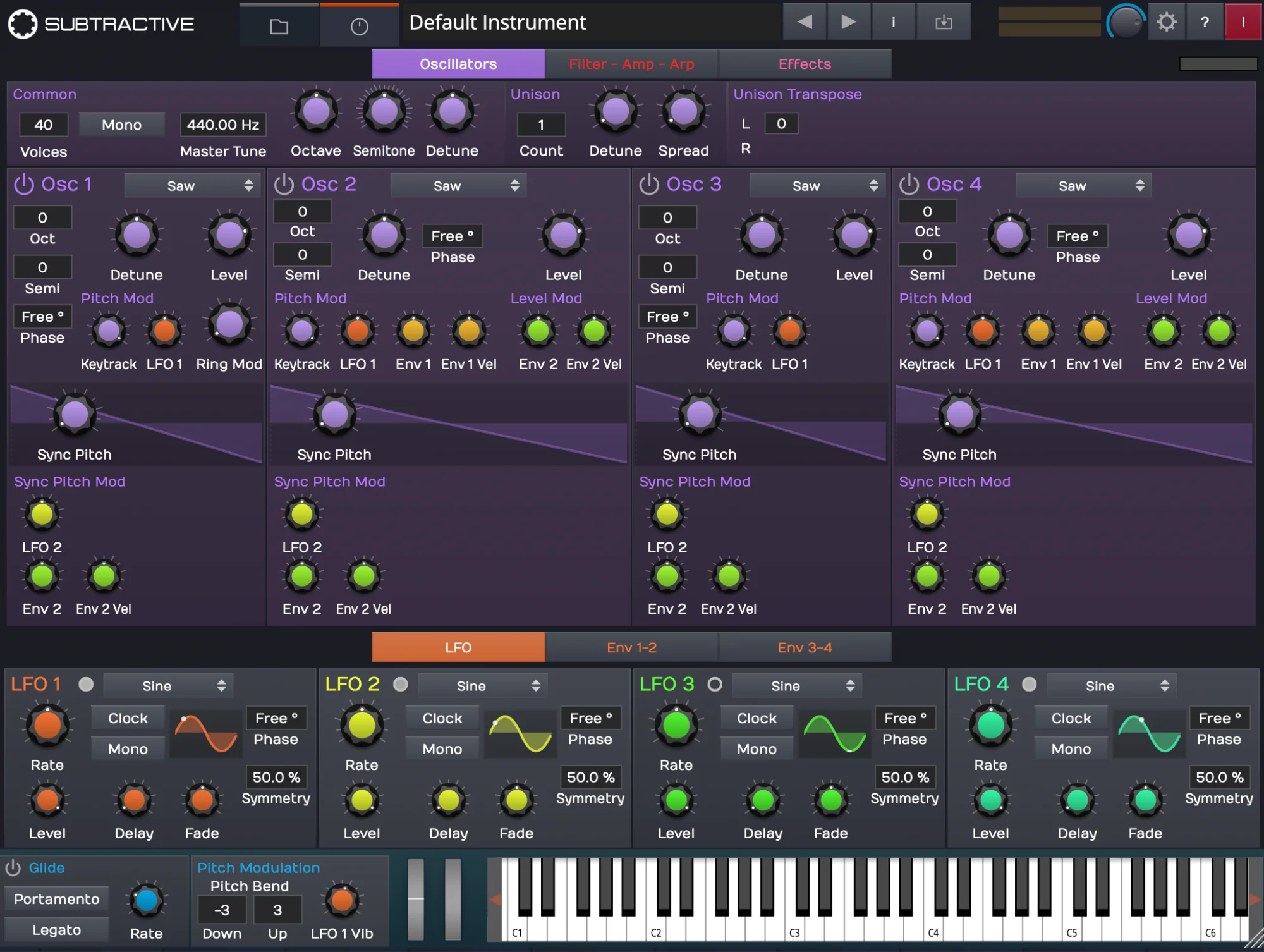Screen dimensions: 1264x952
Task: Open LFO 1 Sine shape dropdown
Action: click(x=168, y=686)
